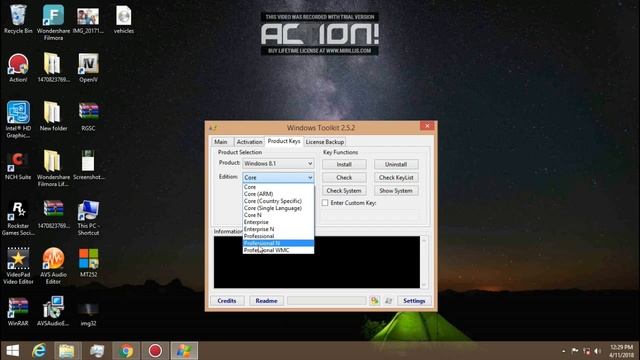Choose Core N from edition list

click(278, 215)
